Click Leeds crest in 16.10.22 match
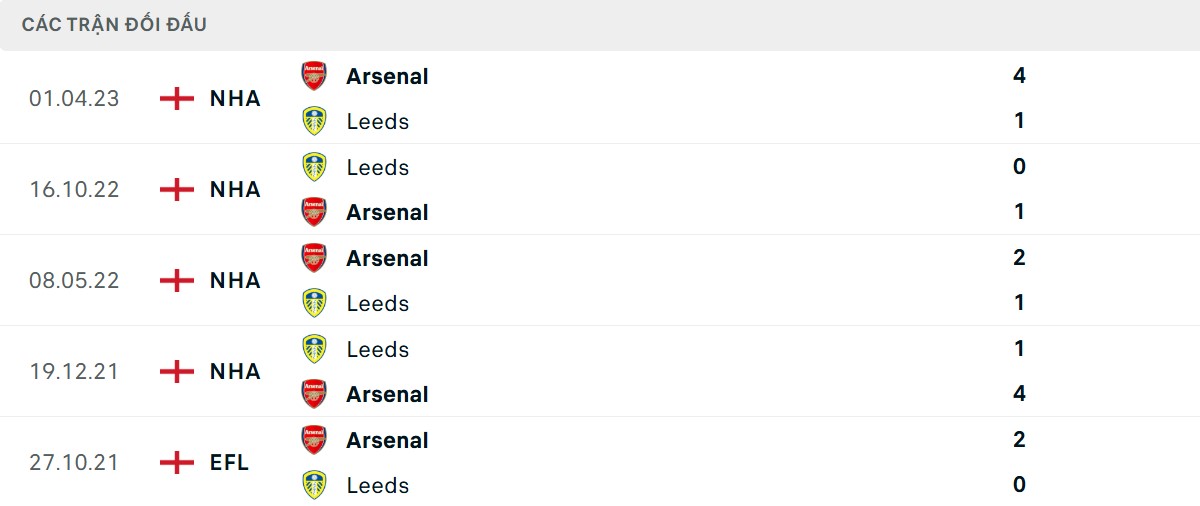Viewport: 1200px width, 506px height. (x=314, y=167)
